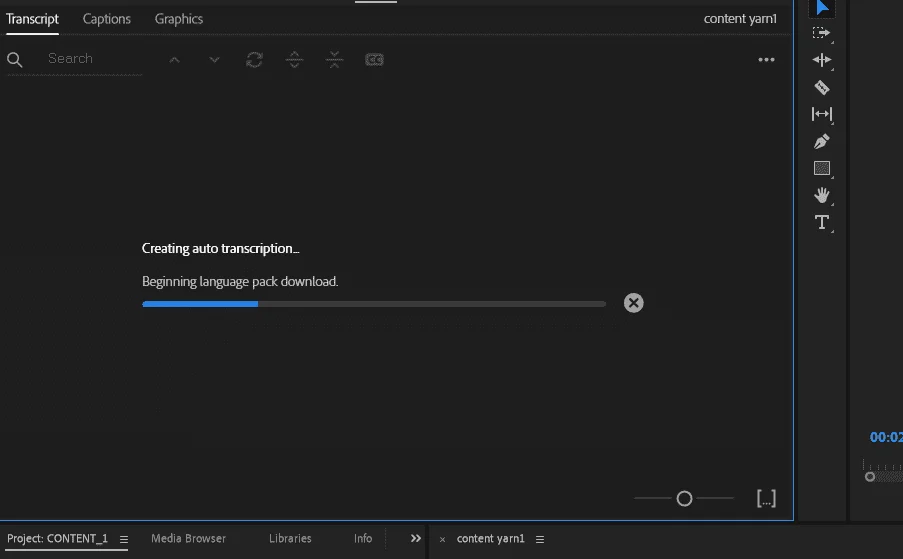Open the Libraries tab

290,539
